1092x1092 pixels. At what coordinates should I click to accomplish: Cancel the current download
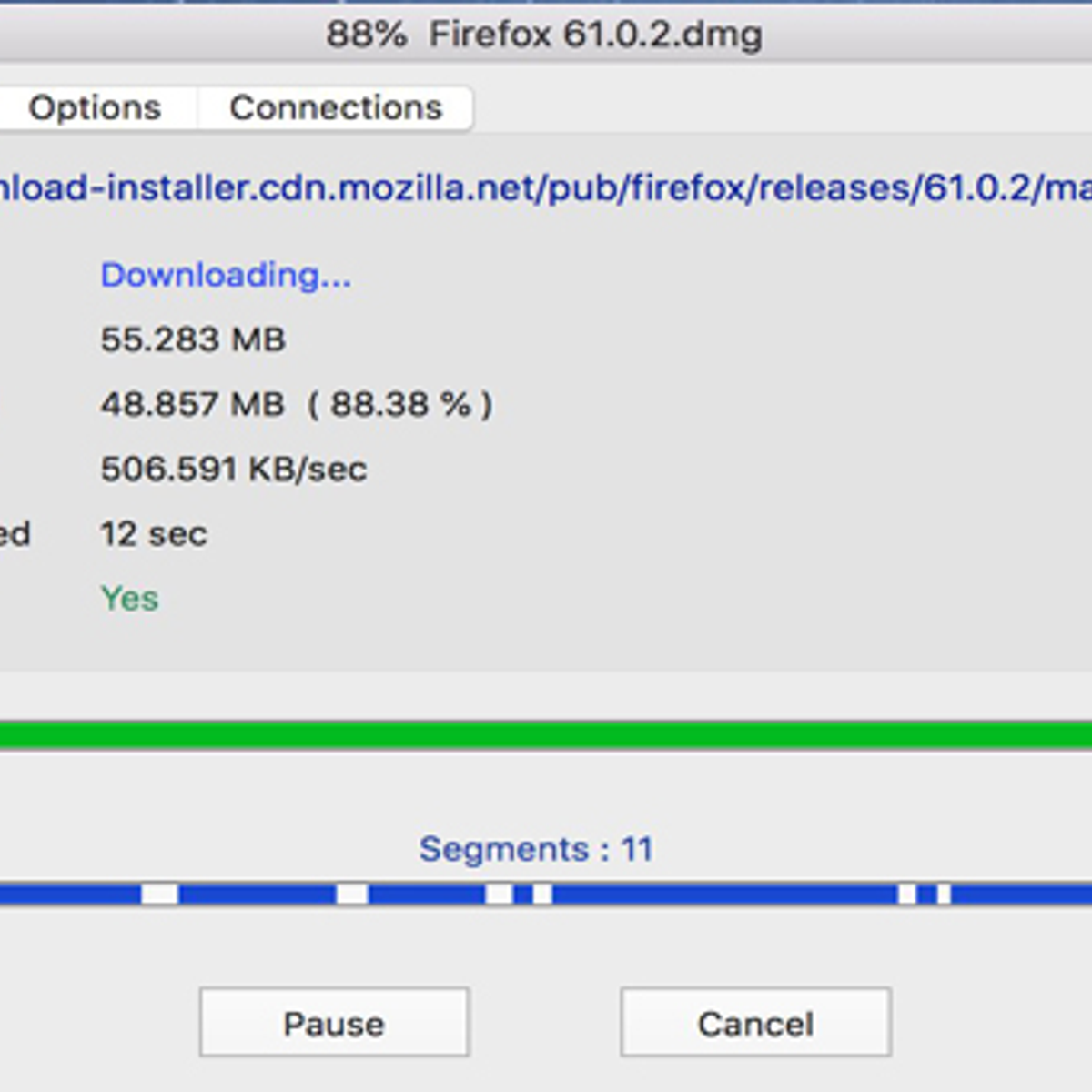(755, 1023)
